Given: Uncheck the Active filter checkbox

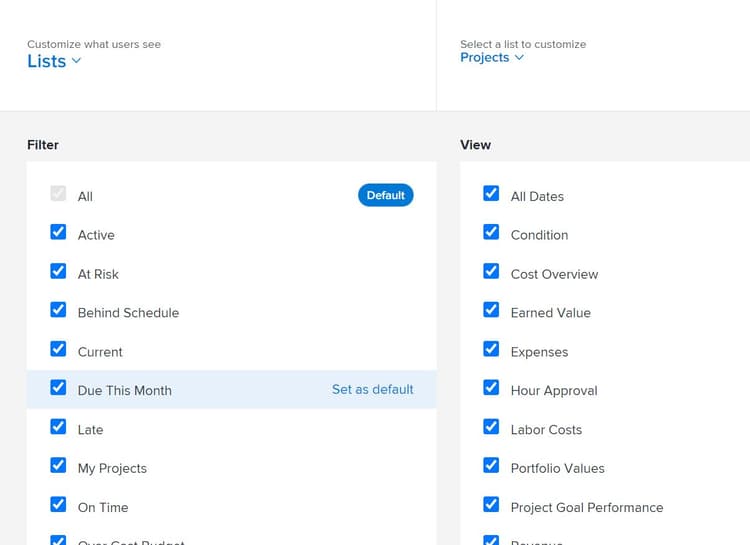Looking at the screenshot, I should 58,232.
